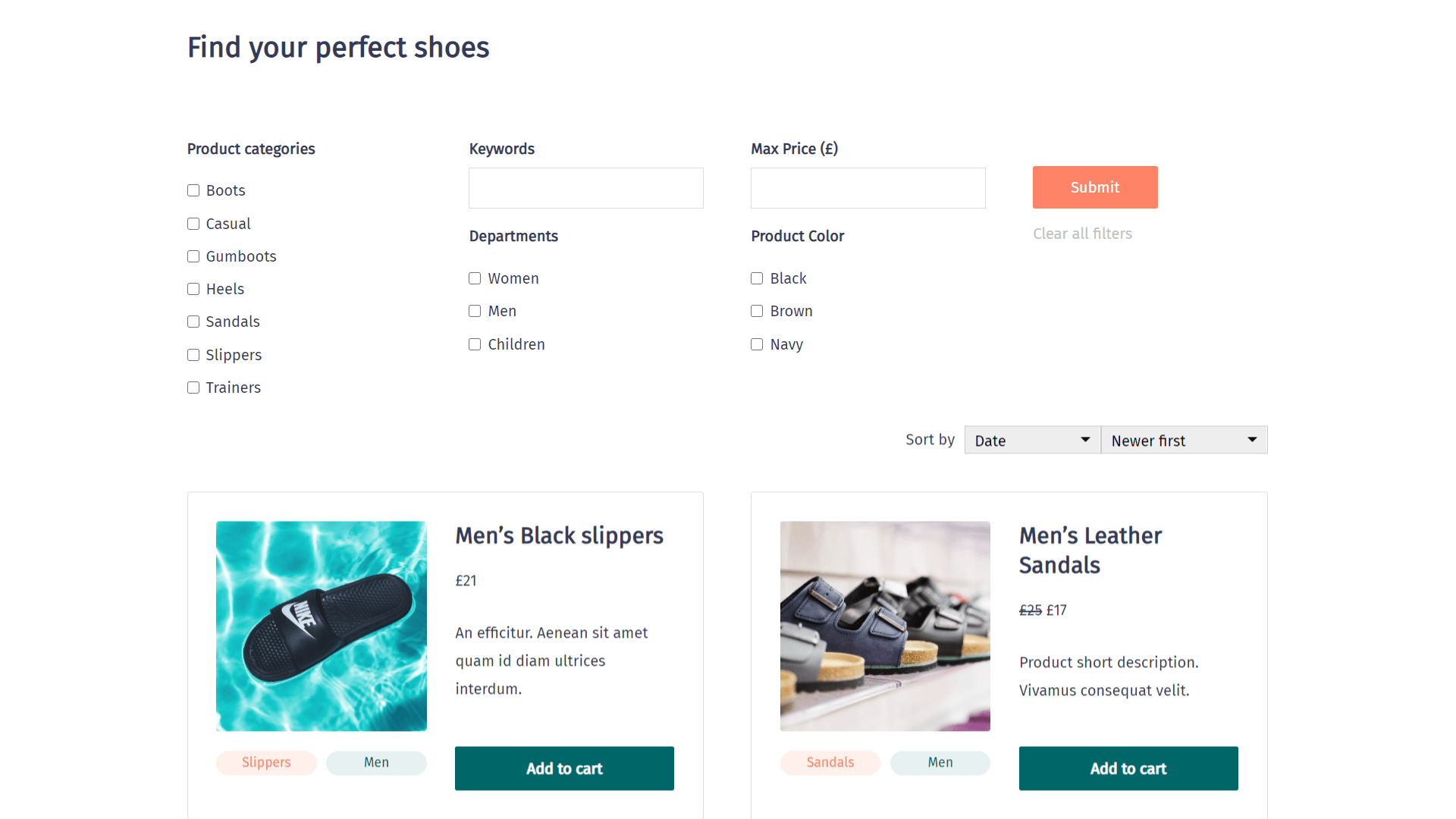Click the Max Price input field
The height and width of the screenshot is (819, 1456).
[868, 187]
